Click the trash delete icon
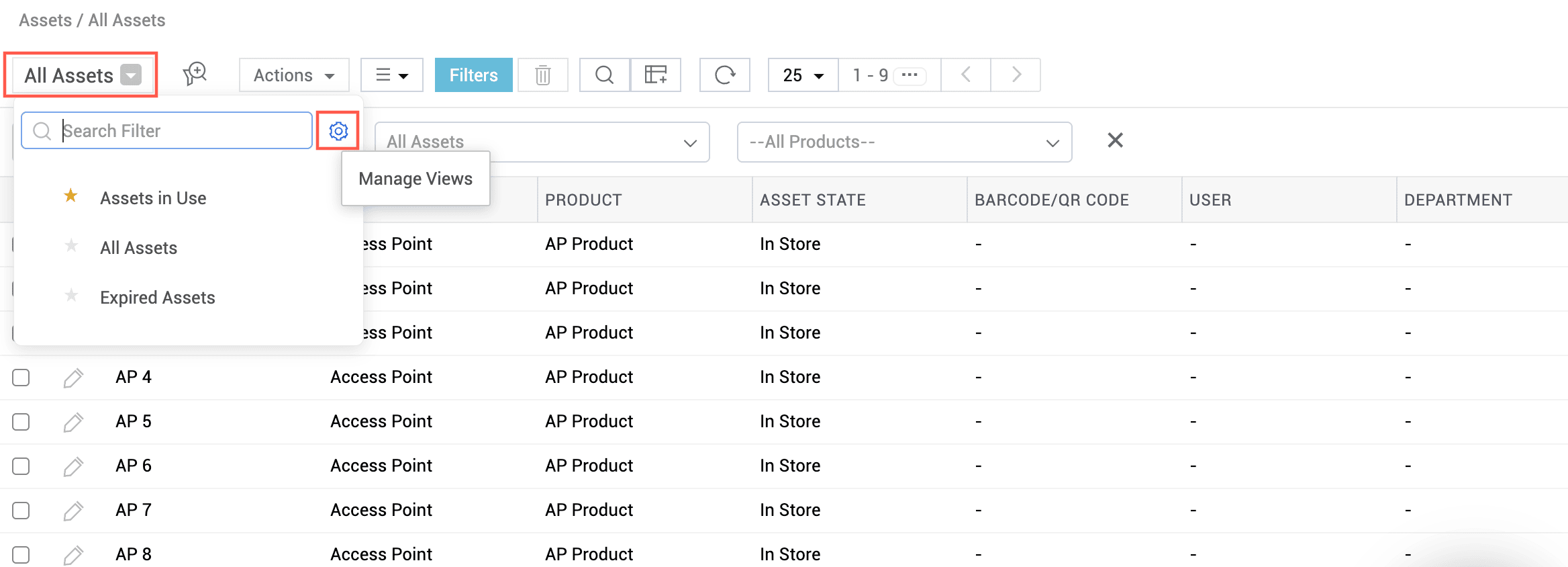The image size is (1568, 567). click(x=543, y=75)
